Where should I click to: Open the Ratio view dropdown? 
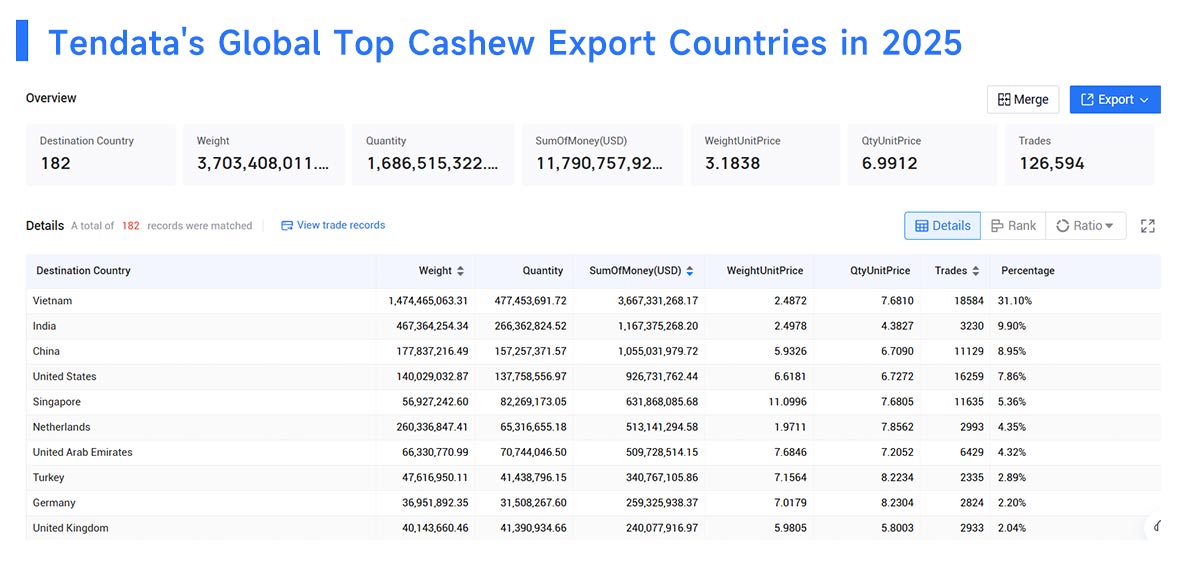pyautogui.click(x=1085, y=226)
